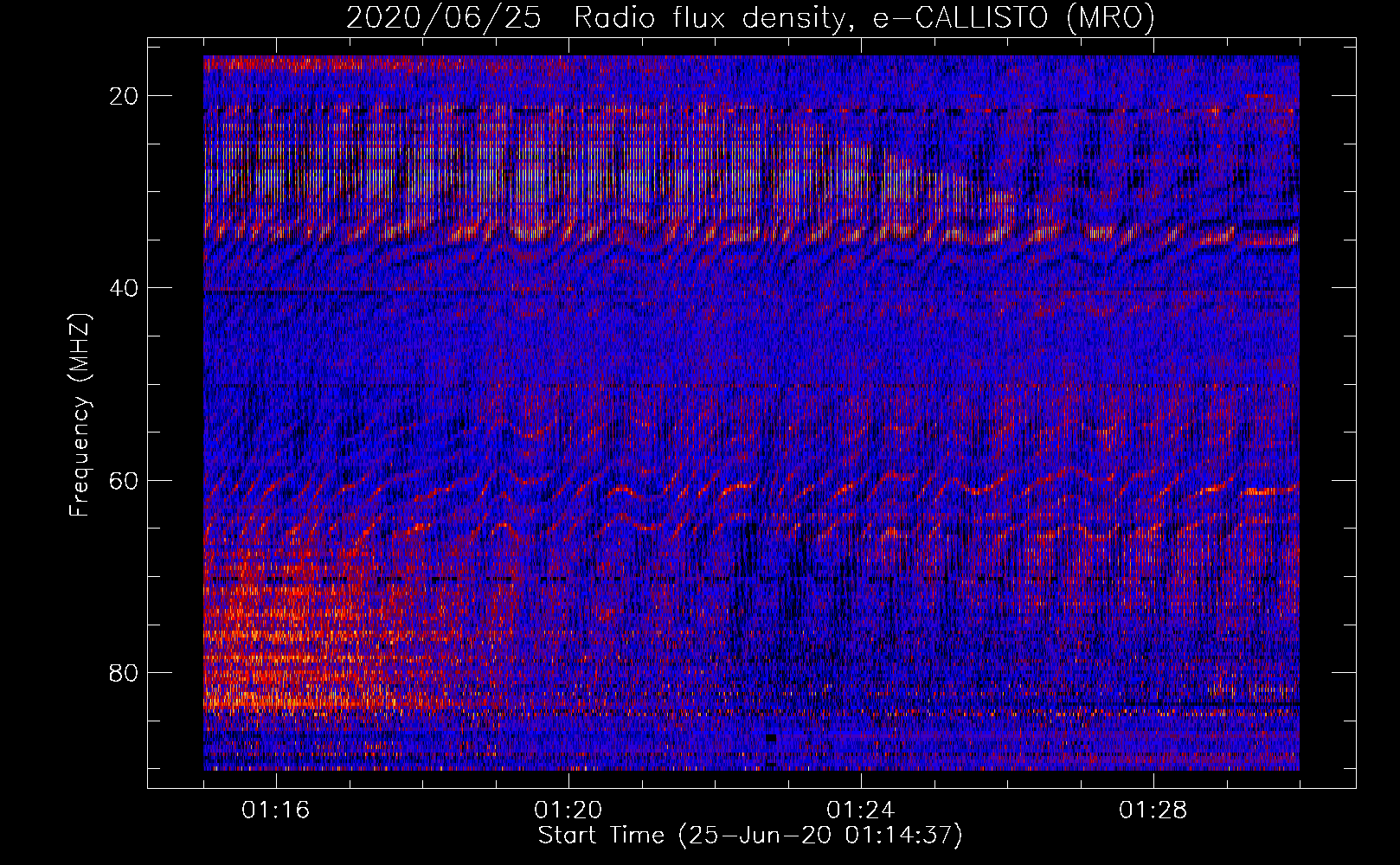Screen dimensions: 1400x865
Task: Click the small black square near 87 MHz in the spectrogram
Action: [771, 739]
